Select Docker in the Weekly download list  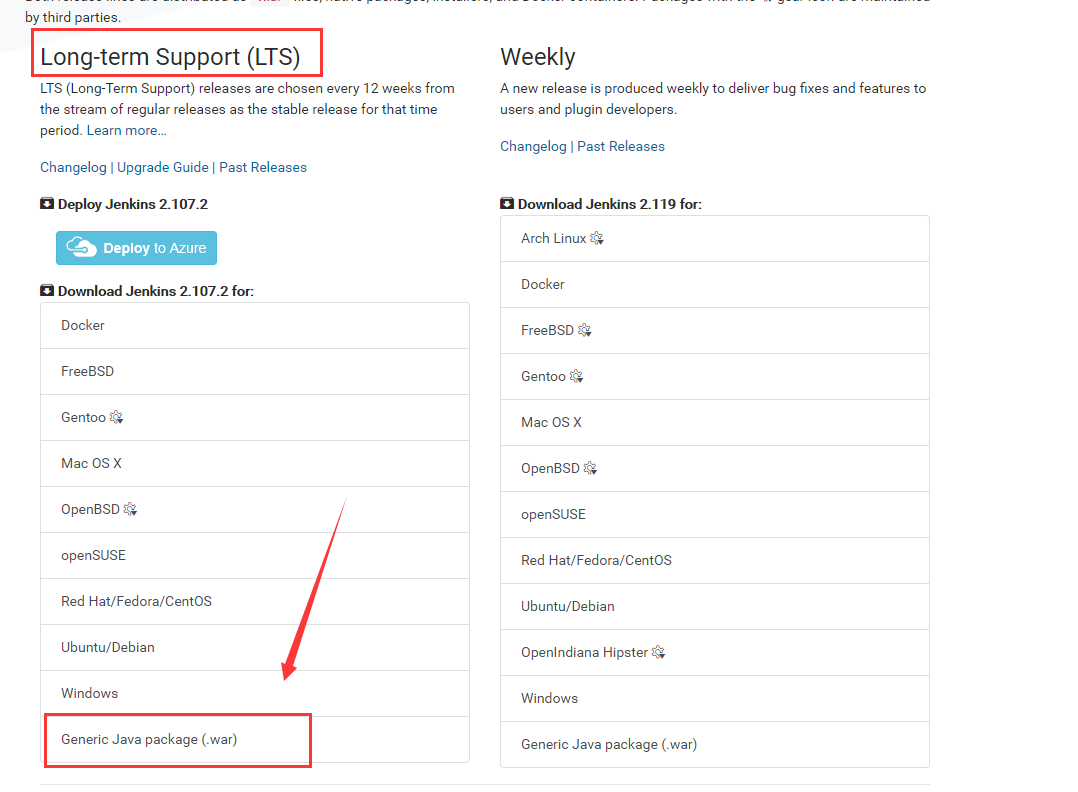pos(715,285)
